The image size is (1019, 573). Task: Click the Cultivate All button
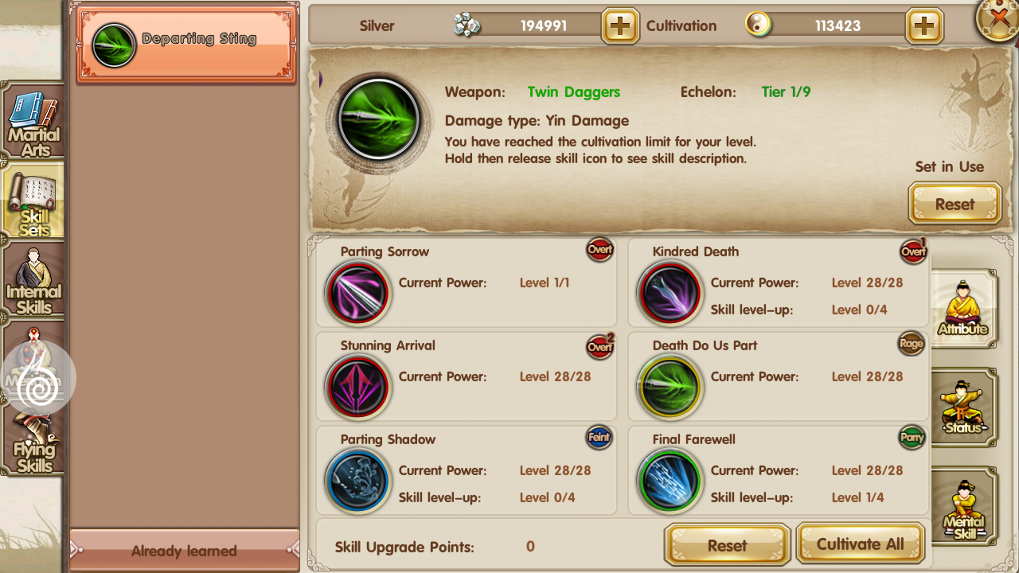coord(860,544)
